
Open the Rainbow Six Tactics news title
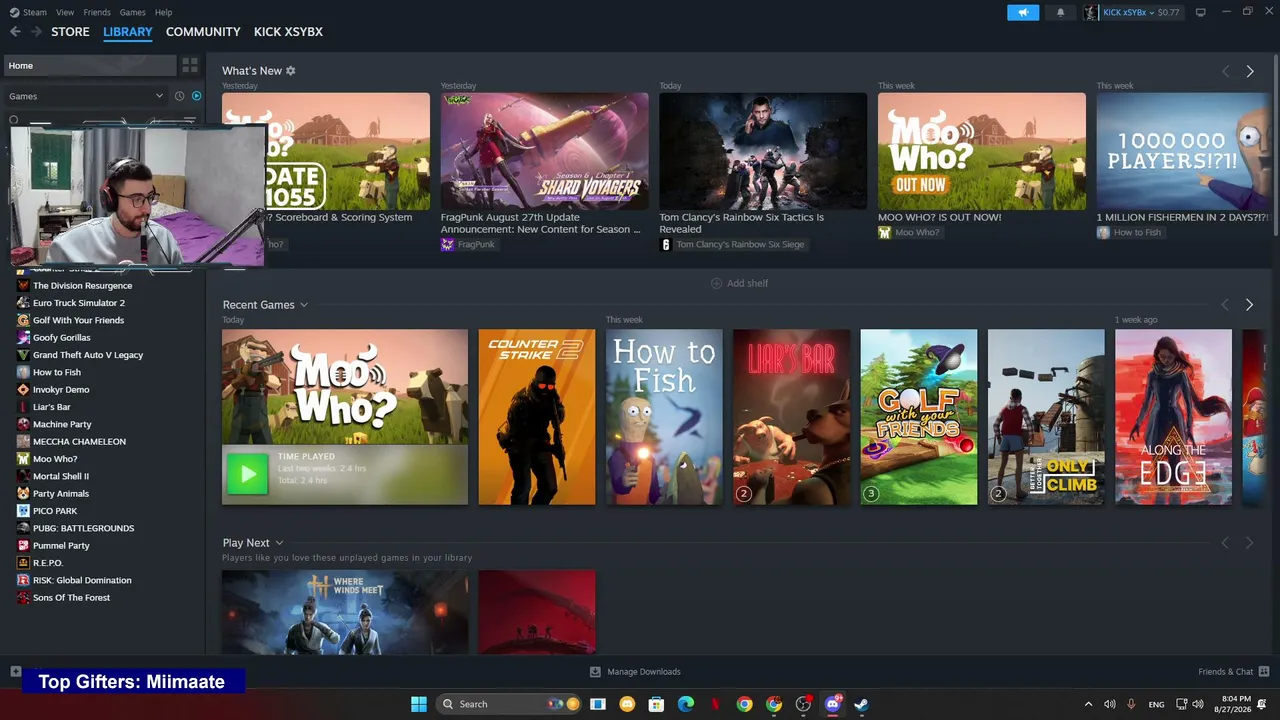742,223
